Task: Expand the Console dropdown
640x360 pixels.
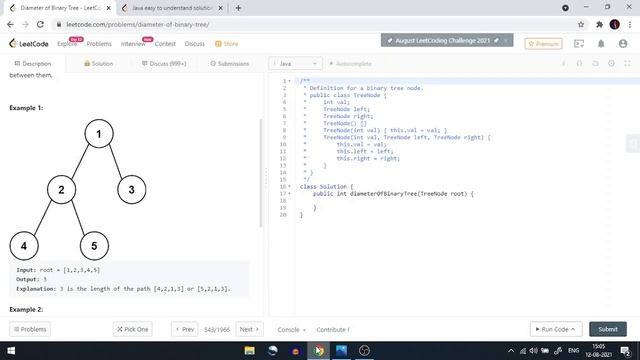Action: point(291,330)
